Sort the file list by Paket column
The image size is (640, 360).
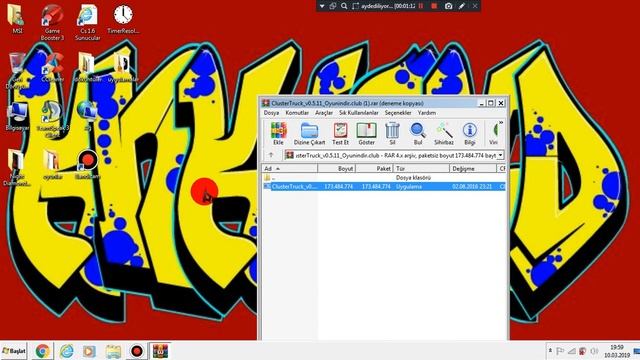(375, 169)
